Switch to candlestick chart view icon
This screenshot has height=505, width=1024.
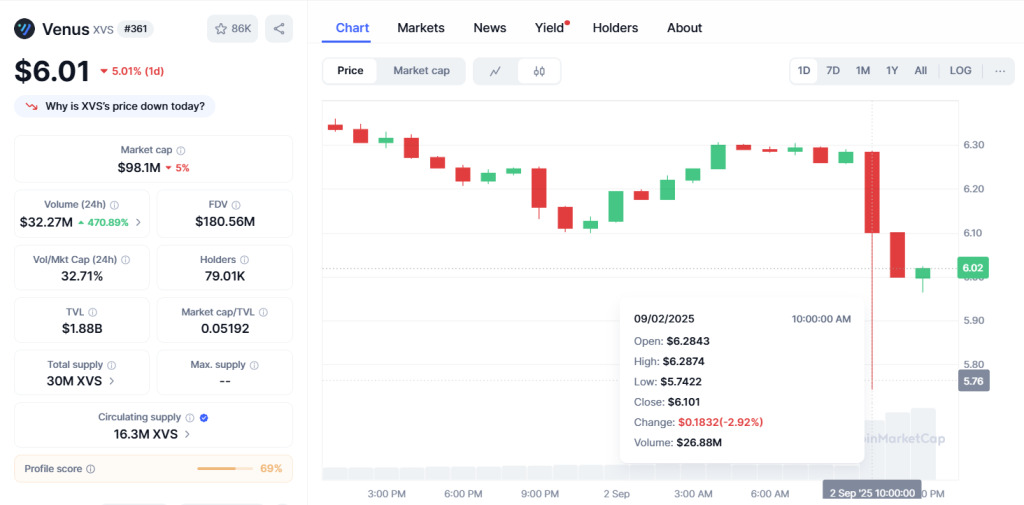539,71
